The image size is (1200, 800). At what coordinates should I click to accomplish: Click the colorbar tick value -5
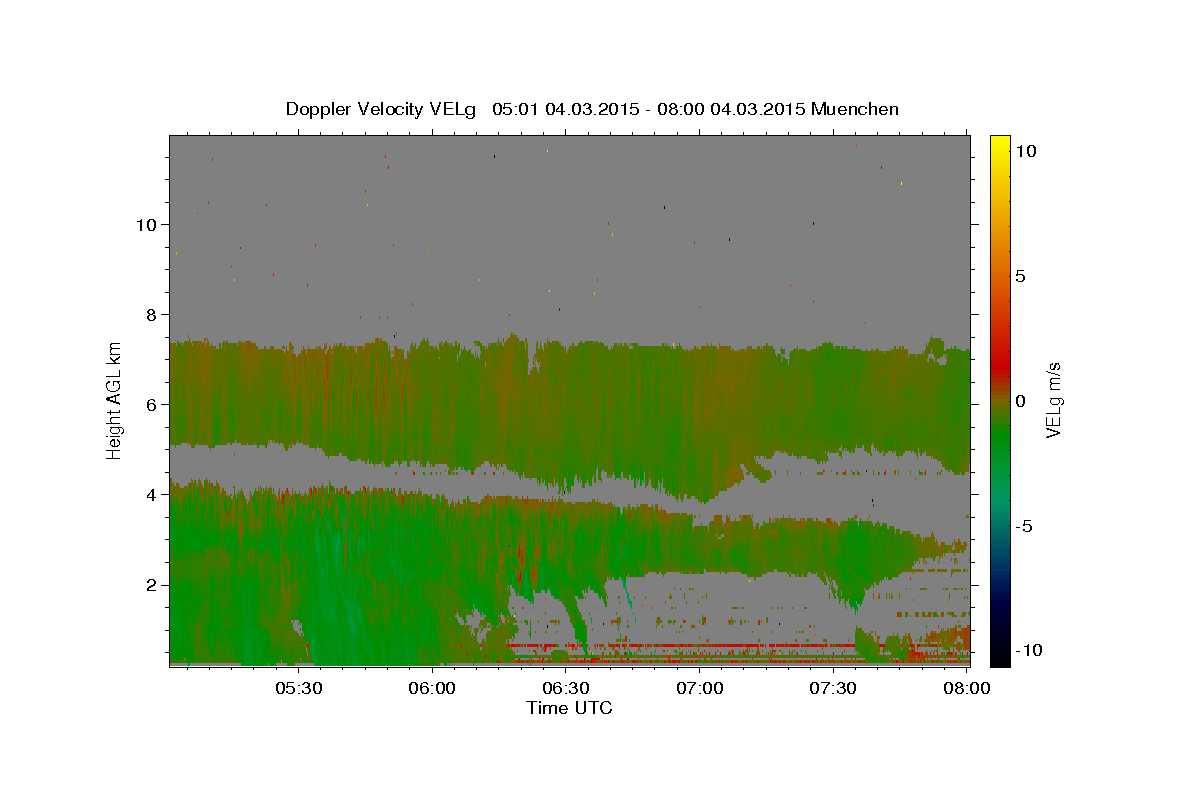click(x=1023, y=526)
